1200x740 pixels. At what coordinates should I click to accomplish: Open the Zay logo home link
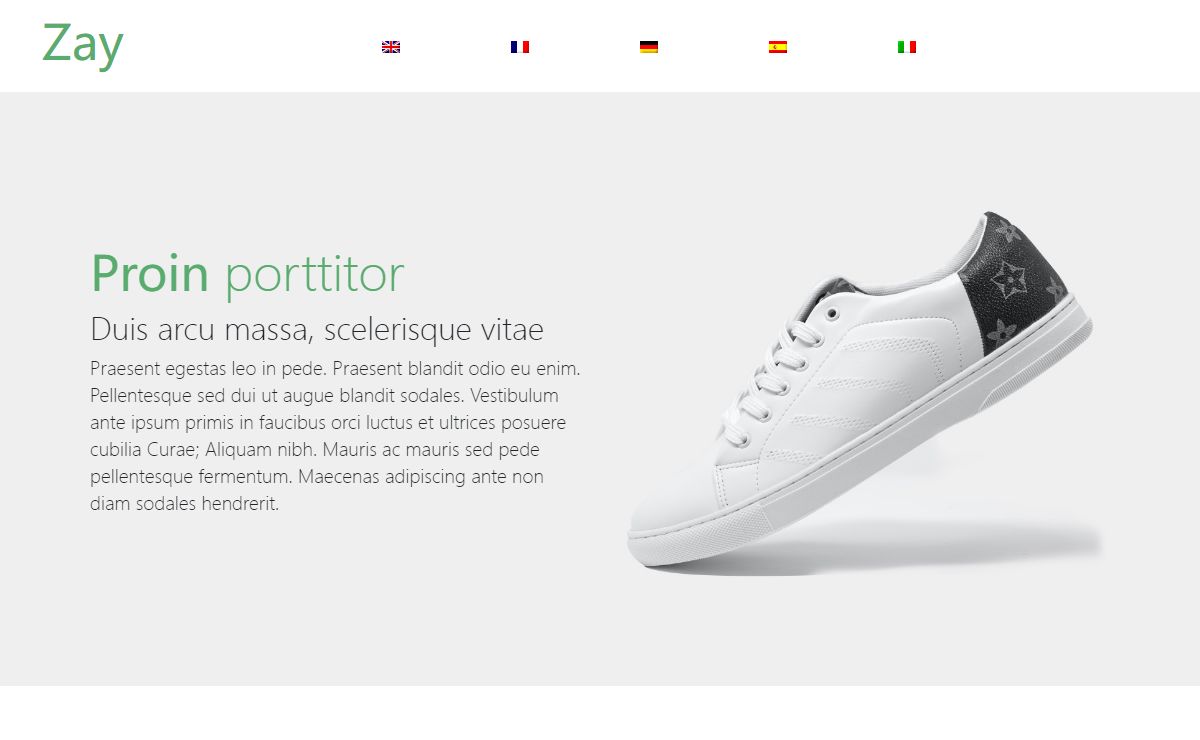83,44
